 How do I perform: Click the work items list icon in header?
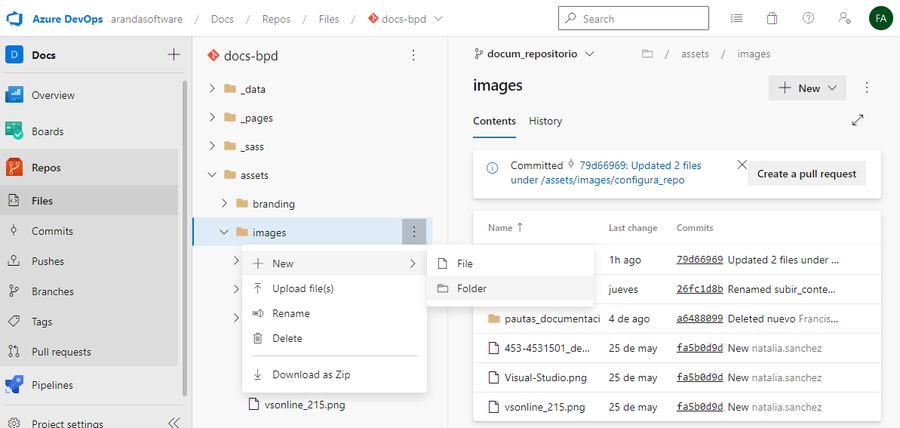736,19
